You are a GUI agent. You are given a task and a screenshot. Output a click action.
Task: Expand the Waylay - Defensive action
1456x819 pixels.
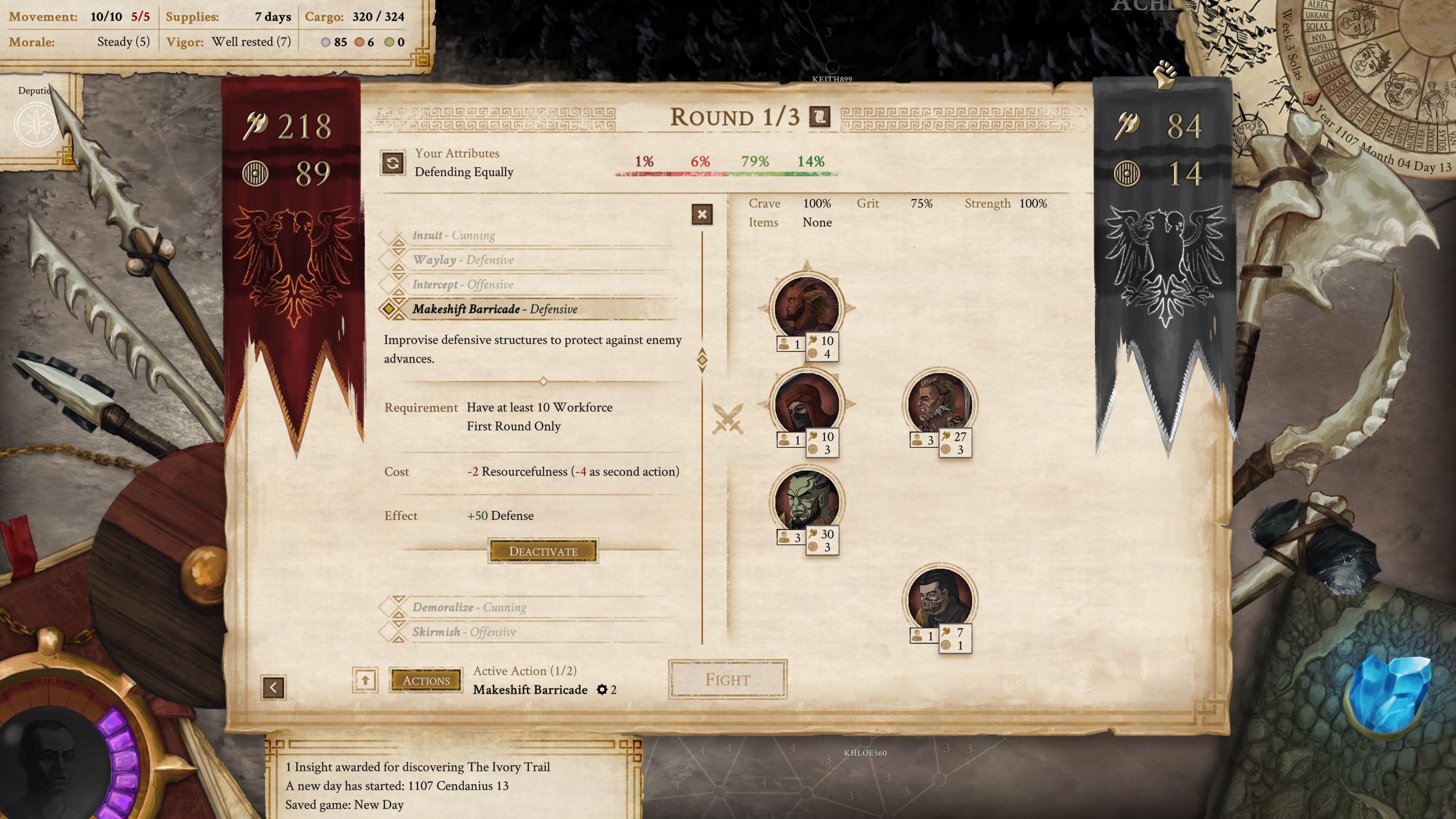pos(463,260)
